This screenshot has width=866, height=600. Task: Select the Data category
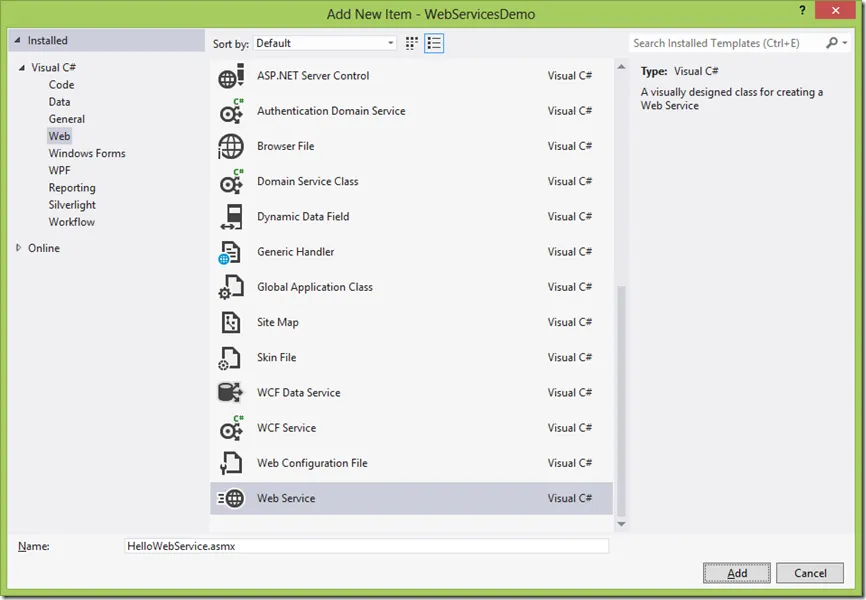[x=59, y=102]
